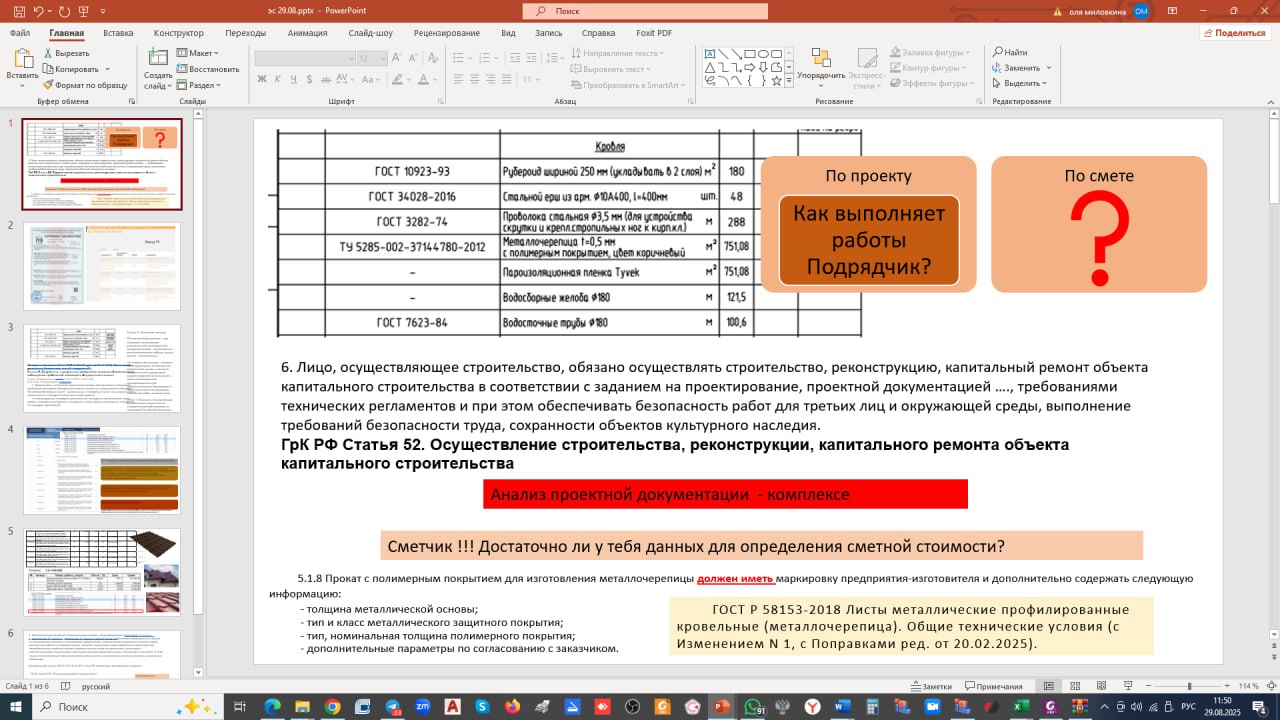Click the Вырезать (Cut) scissors icon

[48, 53]
